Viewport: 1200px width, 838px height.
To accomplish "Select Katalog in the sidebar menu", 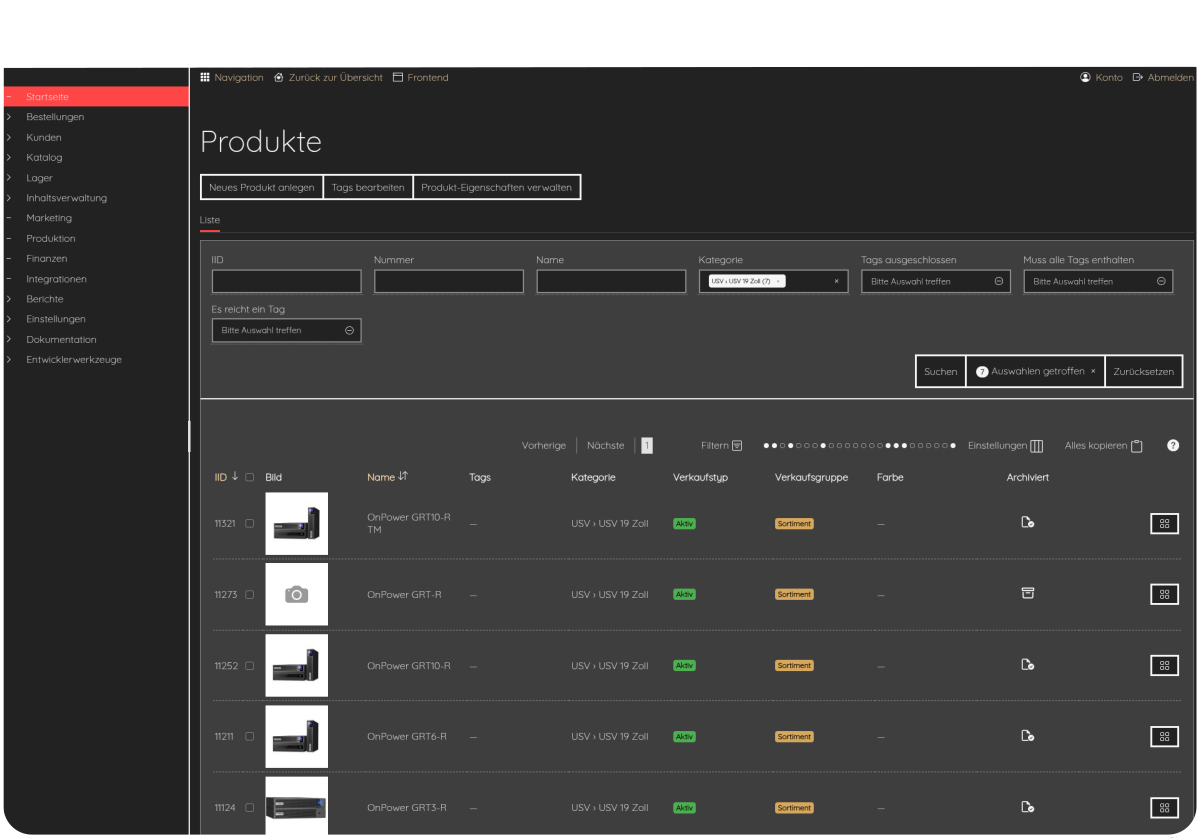I will (x=44, y=157).
